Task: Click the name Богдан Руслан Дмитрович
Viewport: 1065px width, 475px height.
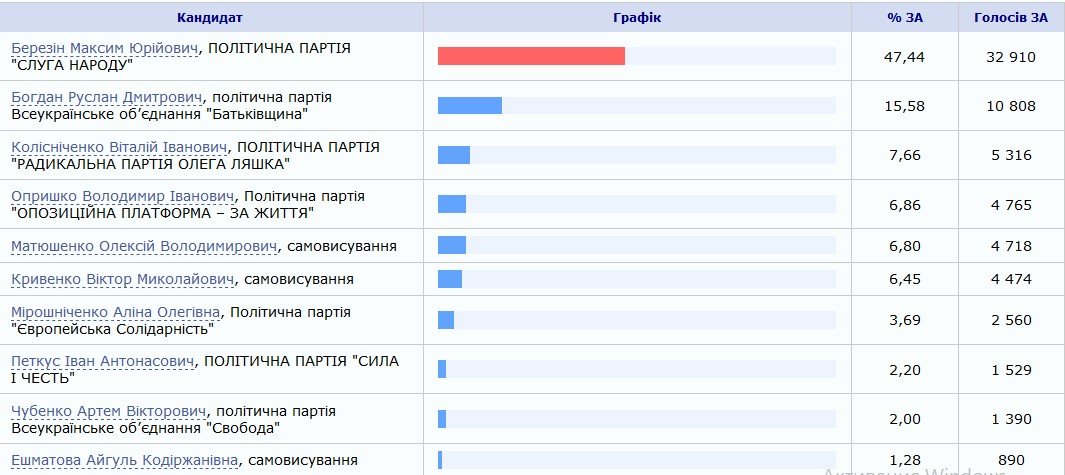Action: 107,97
